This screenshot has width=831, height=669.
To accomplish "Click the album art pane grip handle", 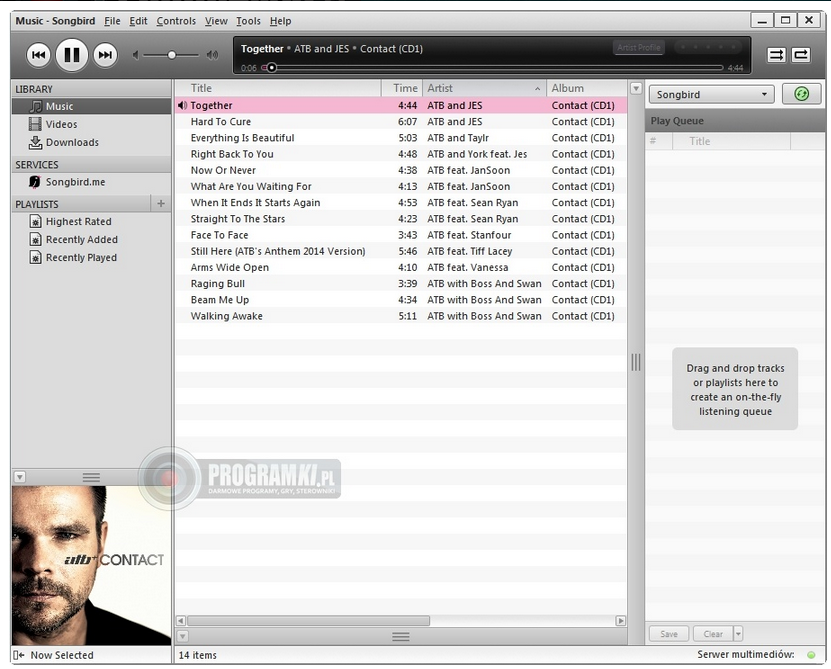I will (x=91, y=478).
